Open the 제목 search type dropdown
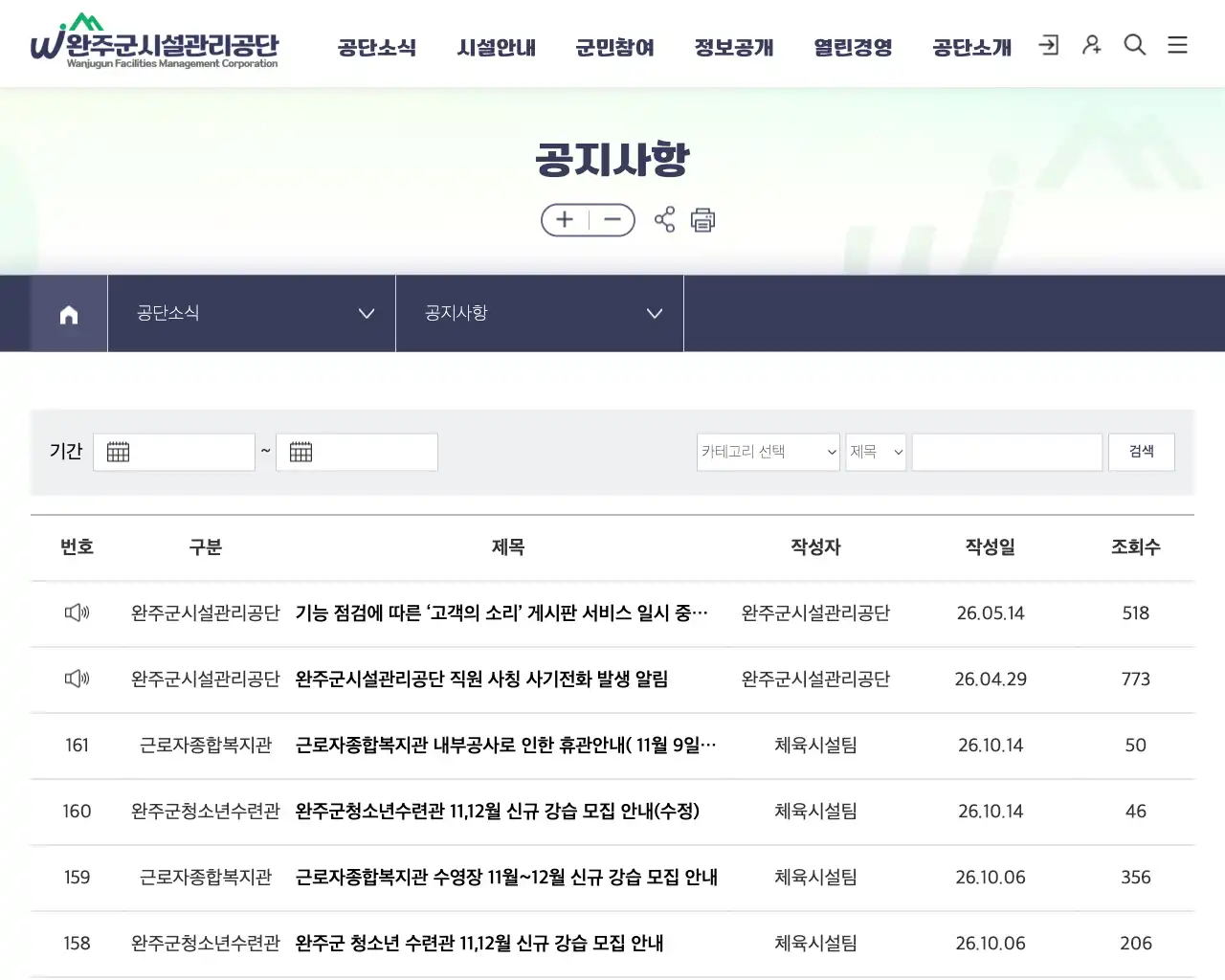This screenshot has width=1225, height=980. click(876, 452)
